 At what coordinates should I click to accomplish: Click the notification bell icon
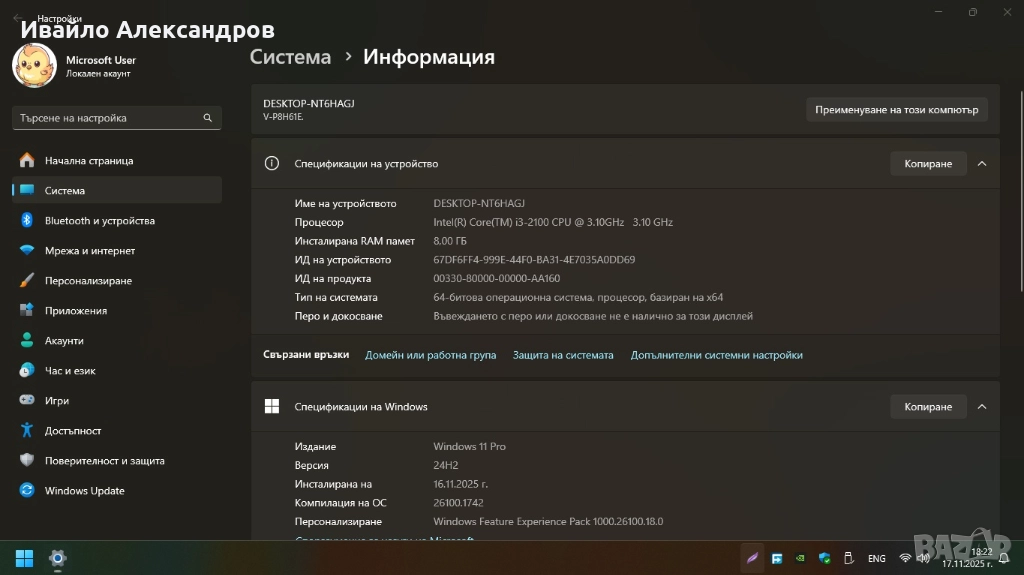[1005, 557]
